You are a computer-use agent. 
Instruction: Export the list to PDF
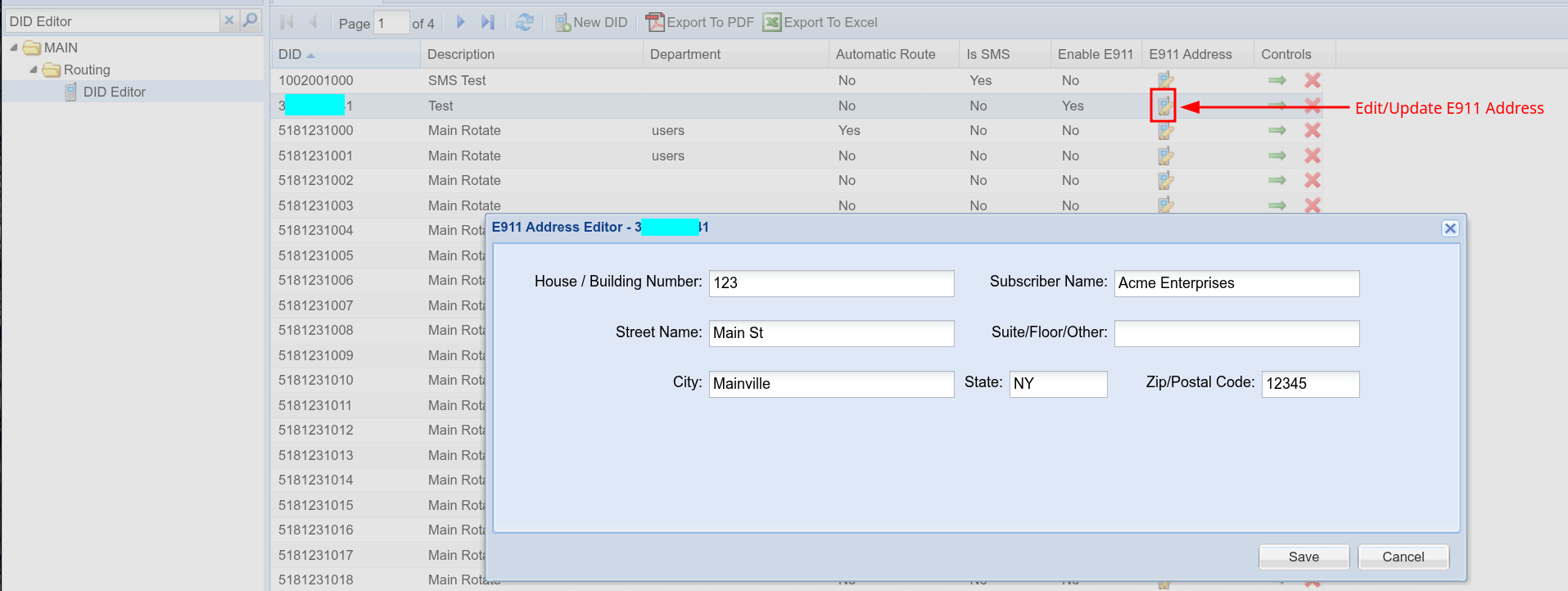pos(700,23)
